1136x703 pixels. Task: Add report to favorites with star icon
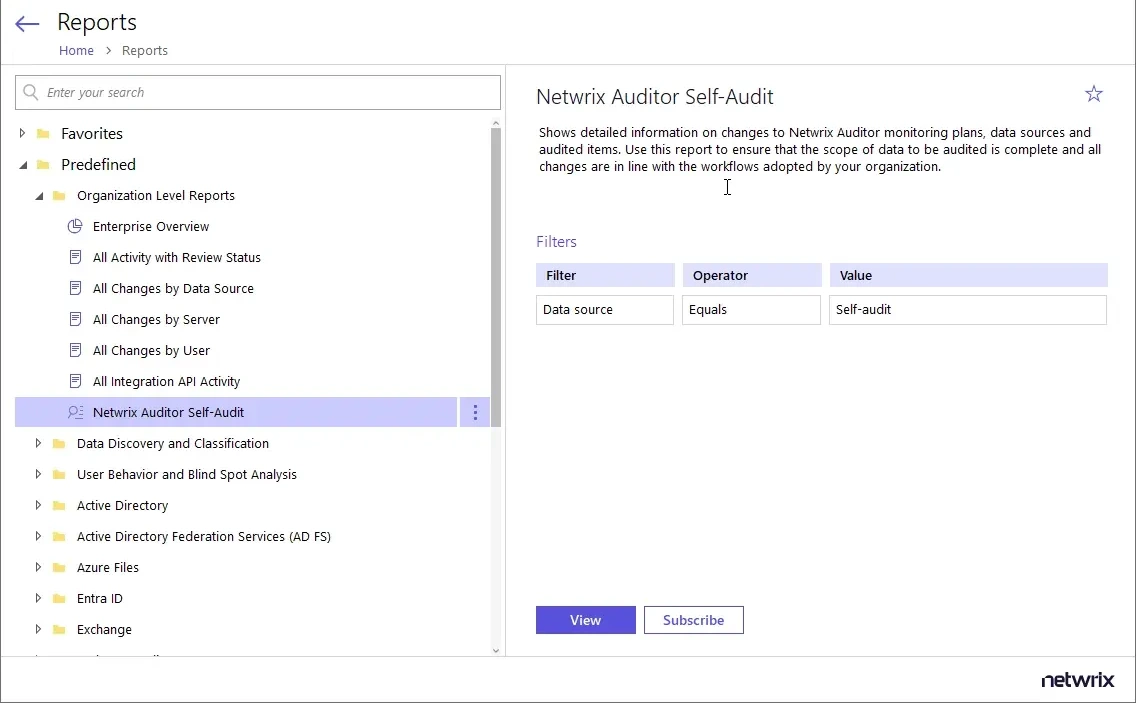tap(1093, 94)
